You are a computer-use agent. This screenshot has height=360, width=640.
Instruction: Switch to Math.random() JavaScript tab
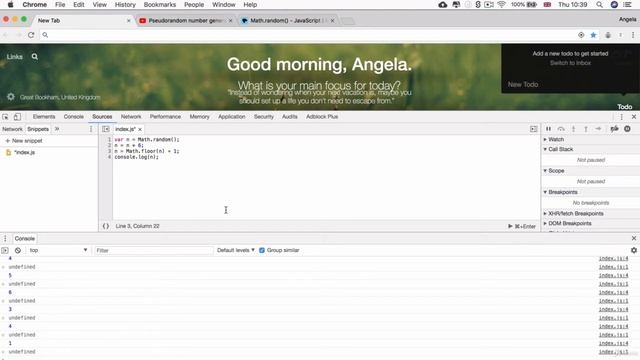287,20
